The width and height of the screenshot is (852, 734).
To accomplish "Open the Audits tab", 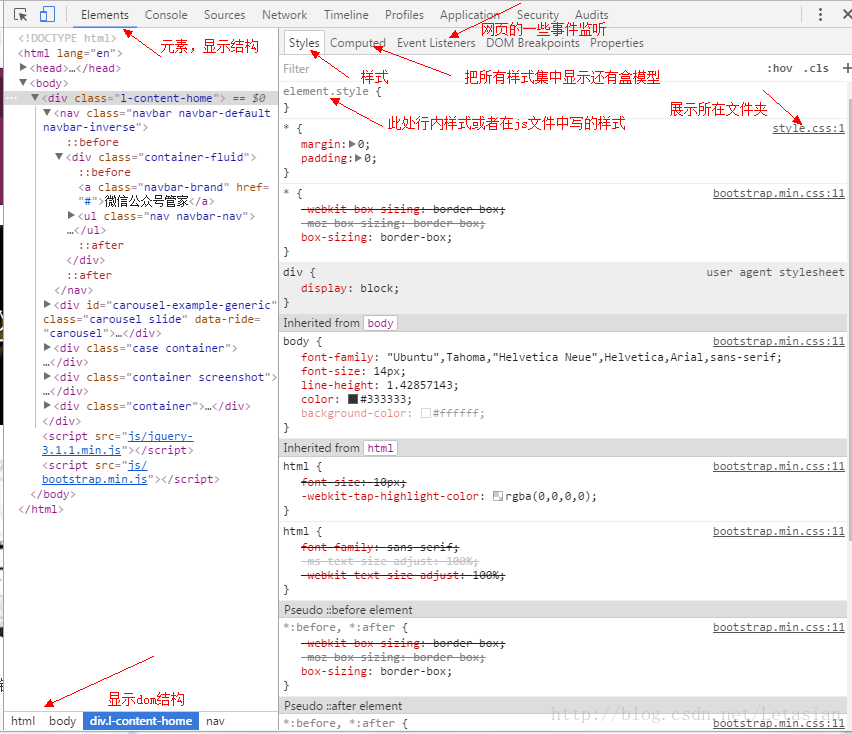I will point(592,15).
